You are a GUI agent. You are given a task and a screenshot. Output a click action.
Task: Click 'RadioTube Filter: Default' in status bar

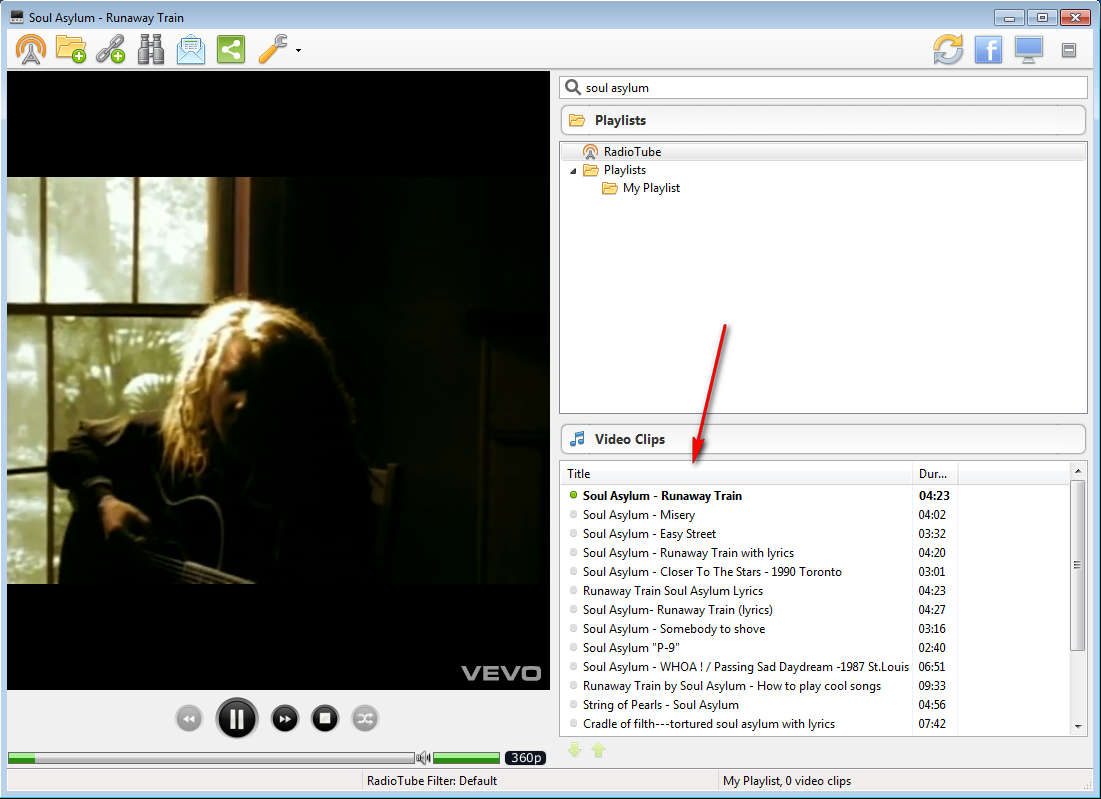432,781
